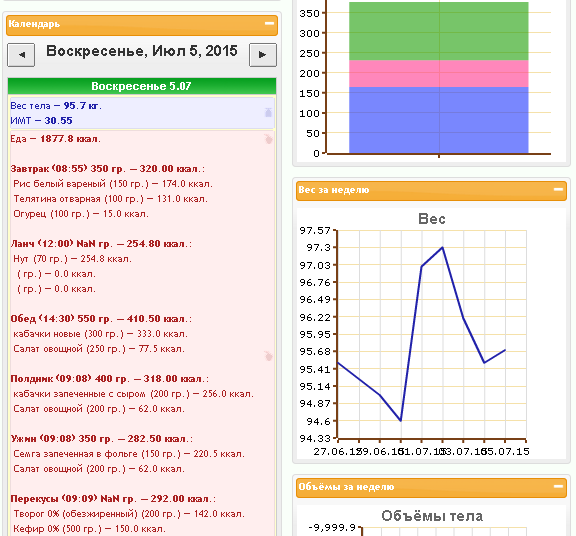Open the Перекусы (09:09) meal heading
The image size is (576, 536).
(x=113, y=499)
